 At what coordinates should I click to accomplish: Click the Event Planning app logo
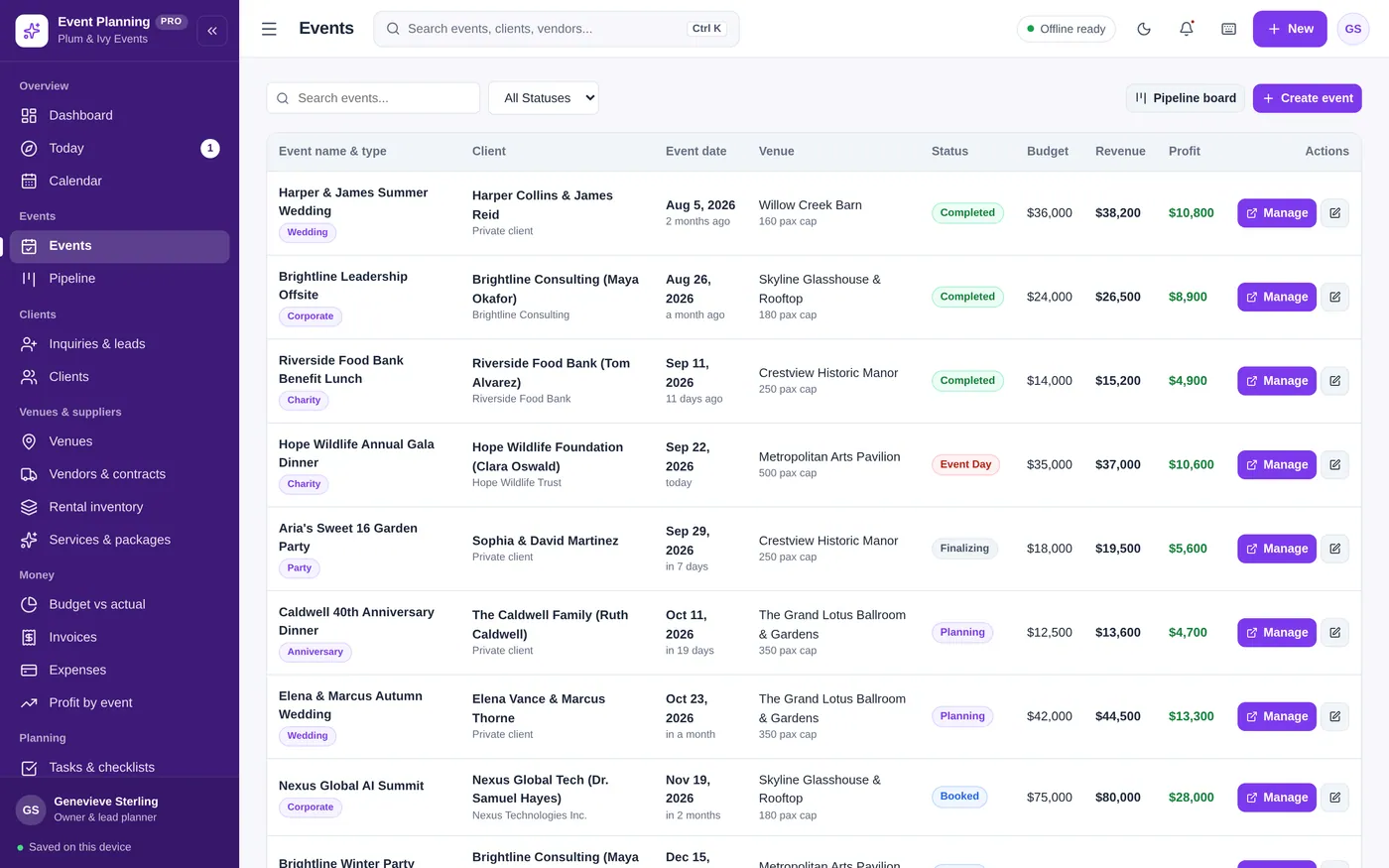pyautogui.click(x=32, y=31)
